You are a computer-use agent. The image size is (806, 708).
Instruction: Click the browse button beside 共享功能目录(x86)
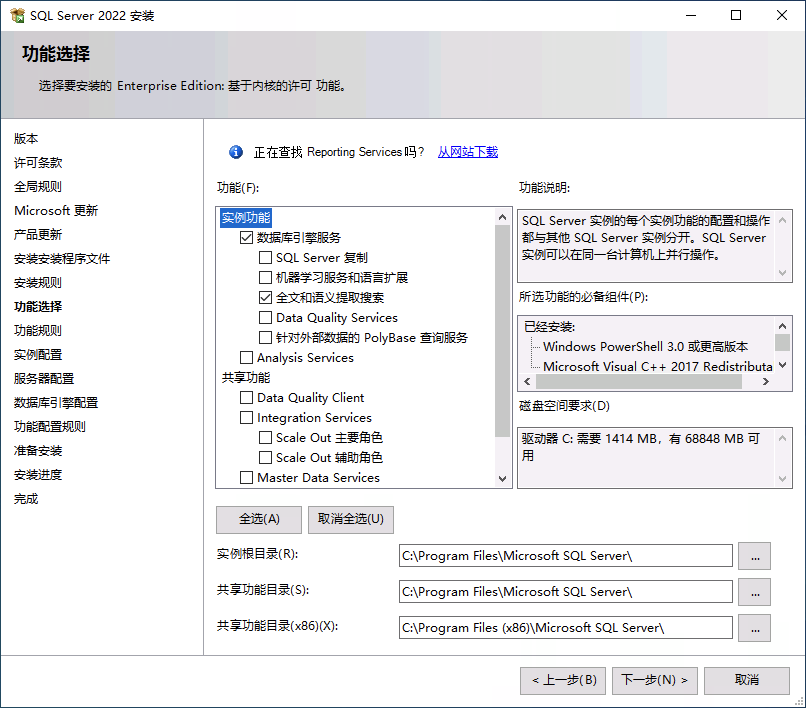coord(755,627)
